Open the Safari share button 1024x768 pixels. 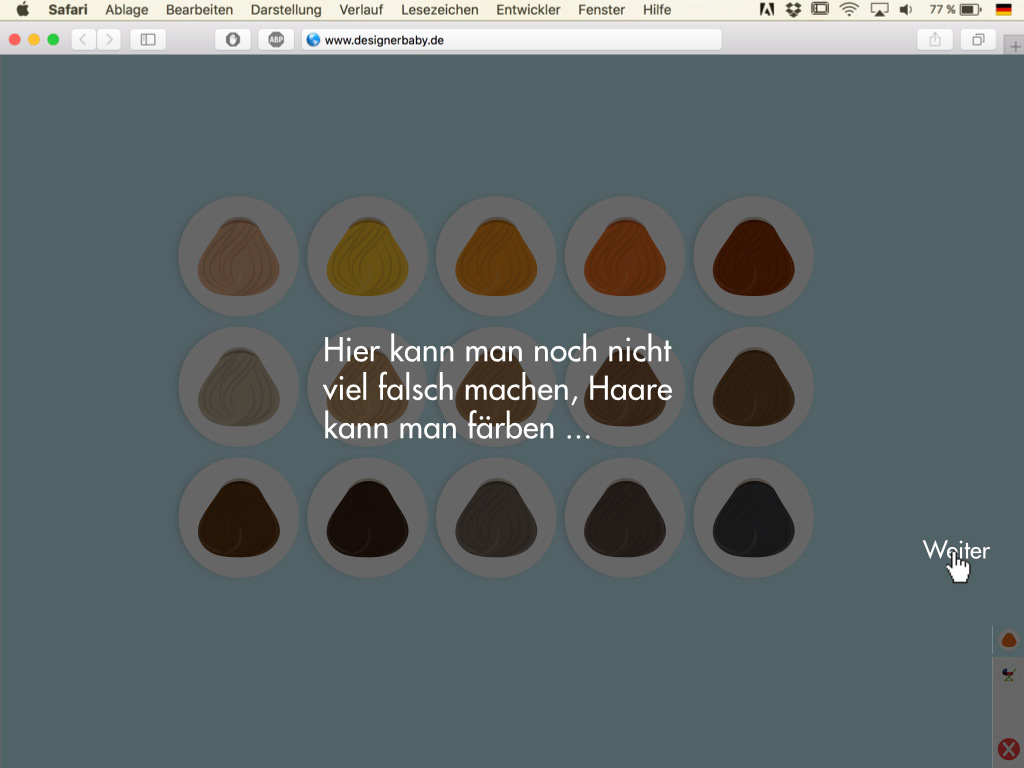click(x=935, y=40)
